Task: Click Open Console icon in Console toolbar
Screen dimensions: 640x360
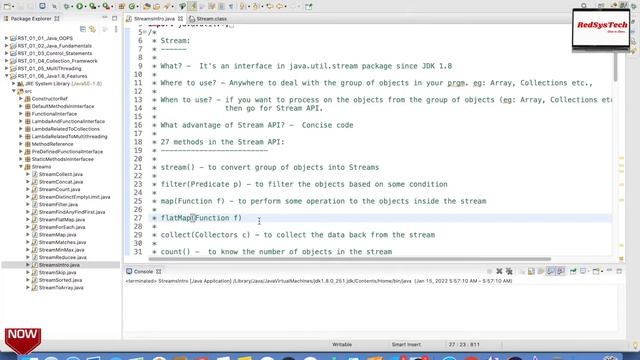Action: [596, 271]
